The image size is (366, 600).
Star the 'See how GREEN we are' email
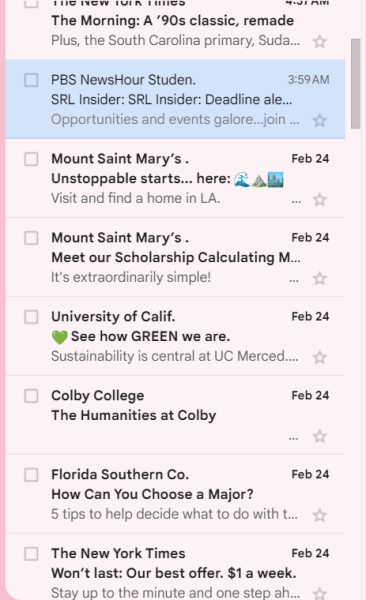(320, 357)
